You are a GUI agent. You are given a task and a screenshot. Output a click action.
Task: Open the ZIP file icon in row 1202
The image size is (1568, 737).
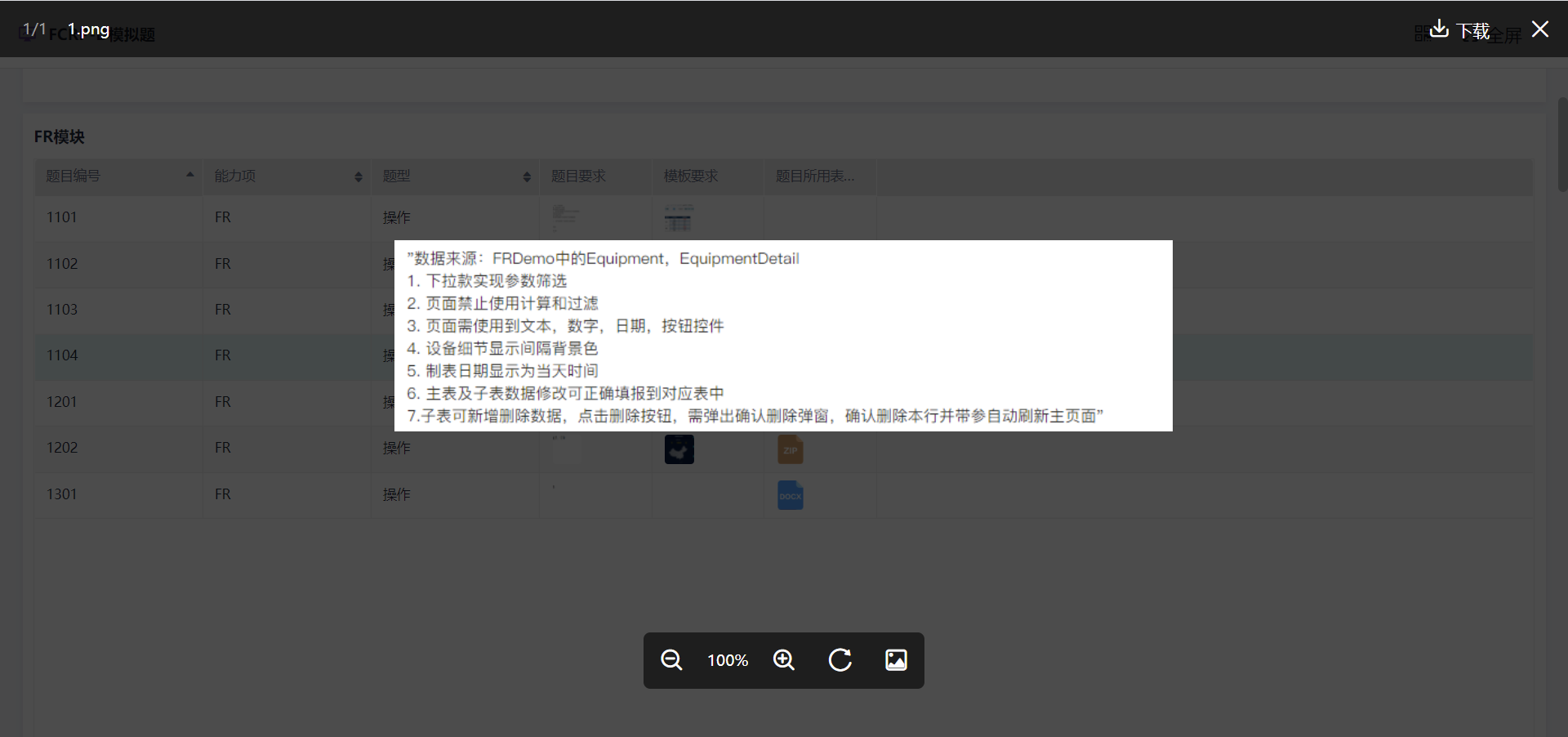tap(791, 449)
